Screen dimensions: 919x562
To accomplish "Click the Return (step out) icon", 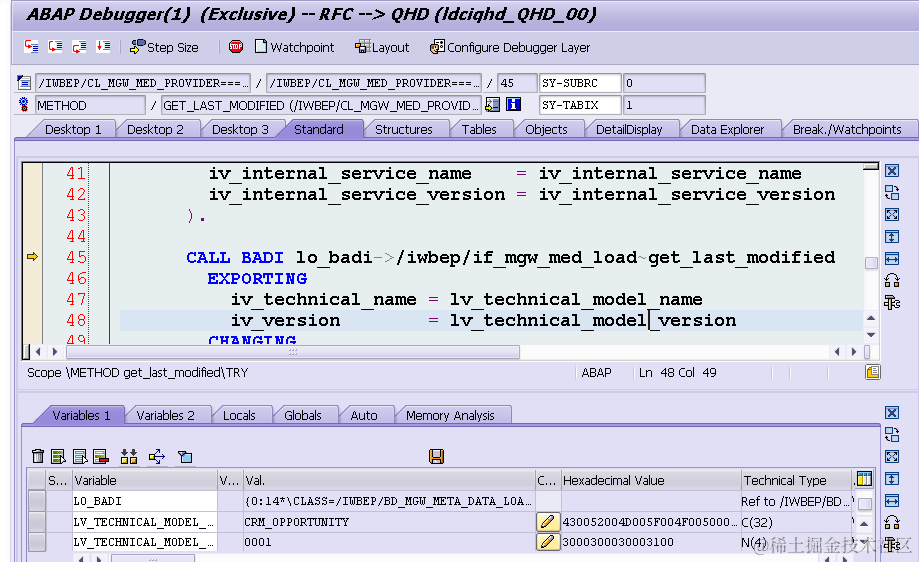I will tap(79, 47).
